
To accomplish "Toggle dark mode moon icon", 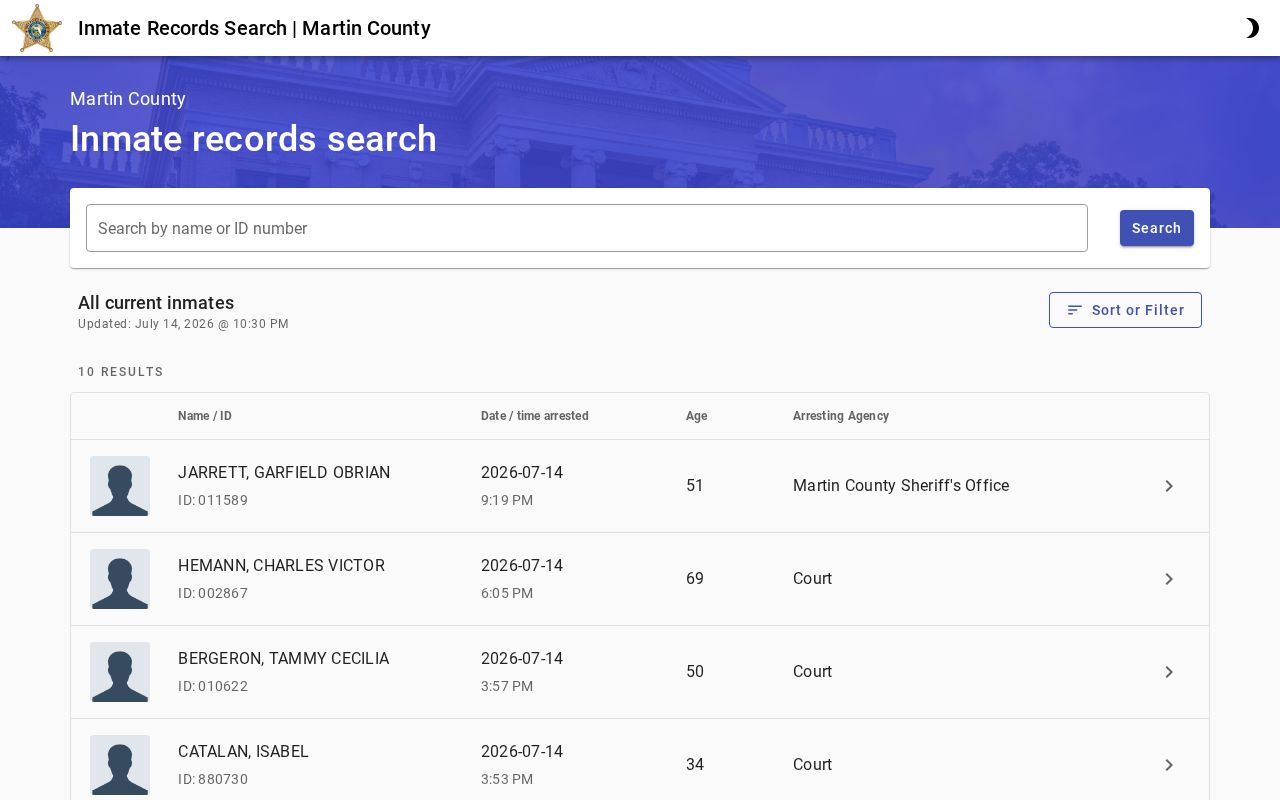I will tap(1251, 28).
